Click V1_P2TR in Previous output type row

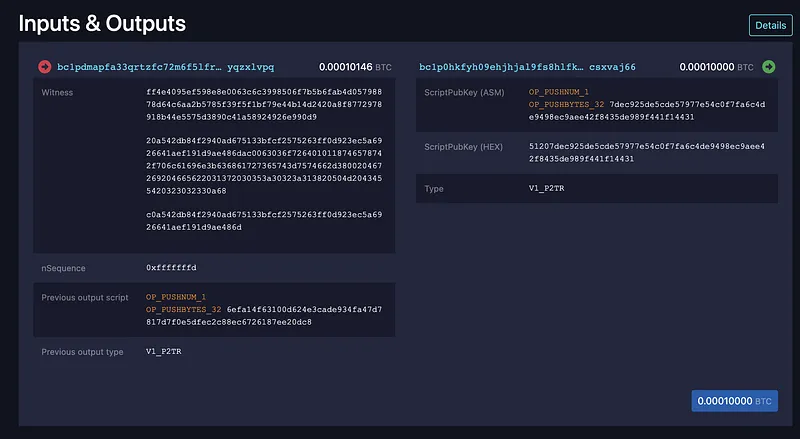[164, 351]
